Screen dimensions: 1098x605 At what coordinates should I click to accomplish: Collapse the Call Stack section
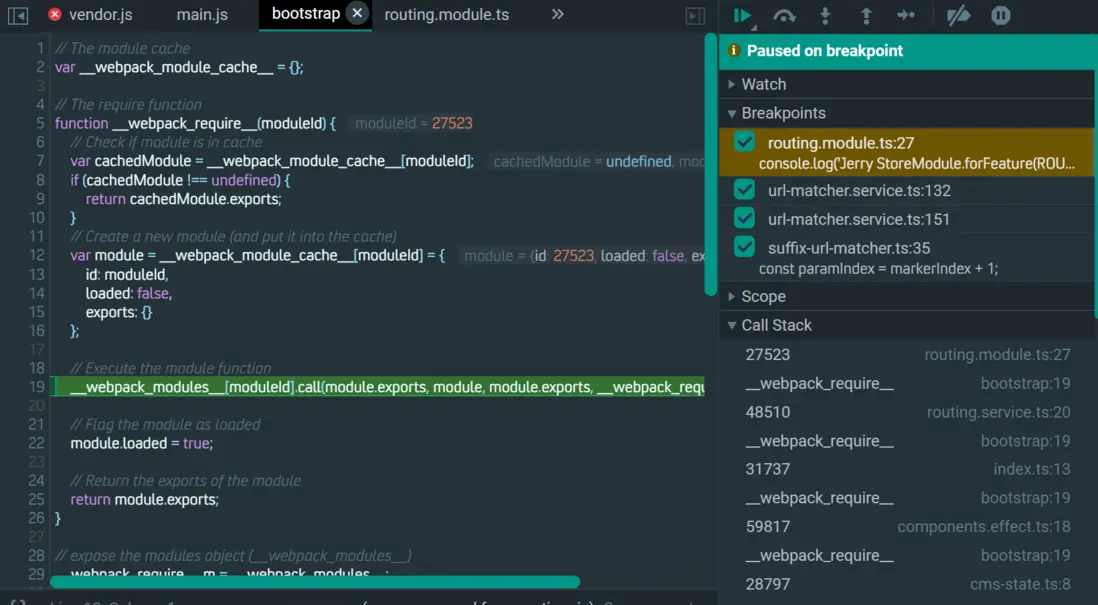[x=776, y=325]
